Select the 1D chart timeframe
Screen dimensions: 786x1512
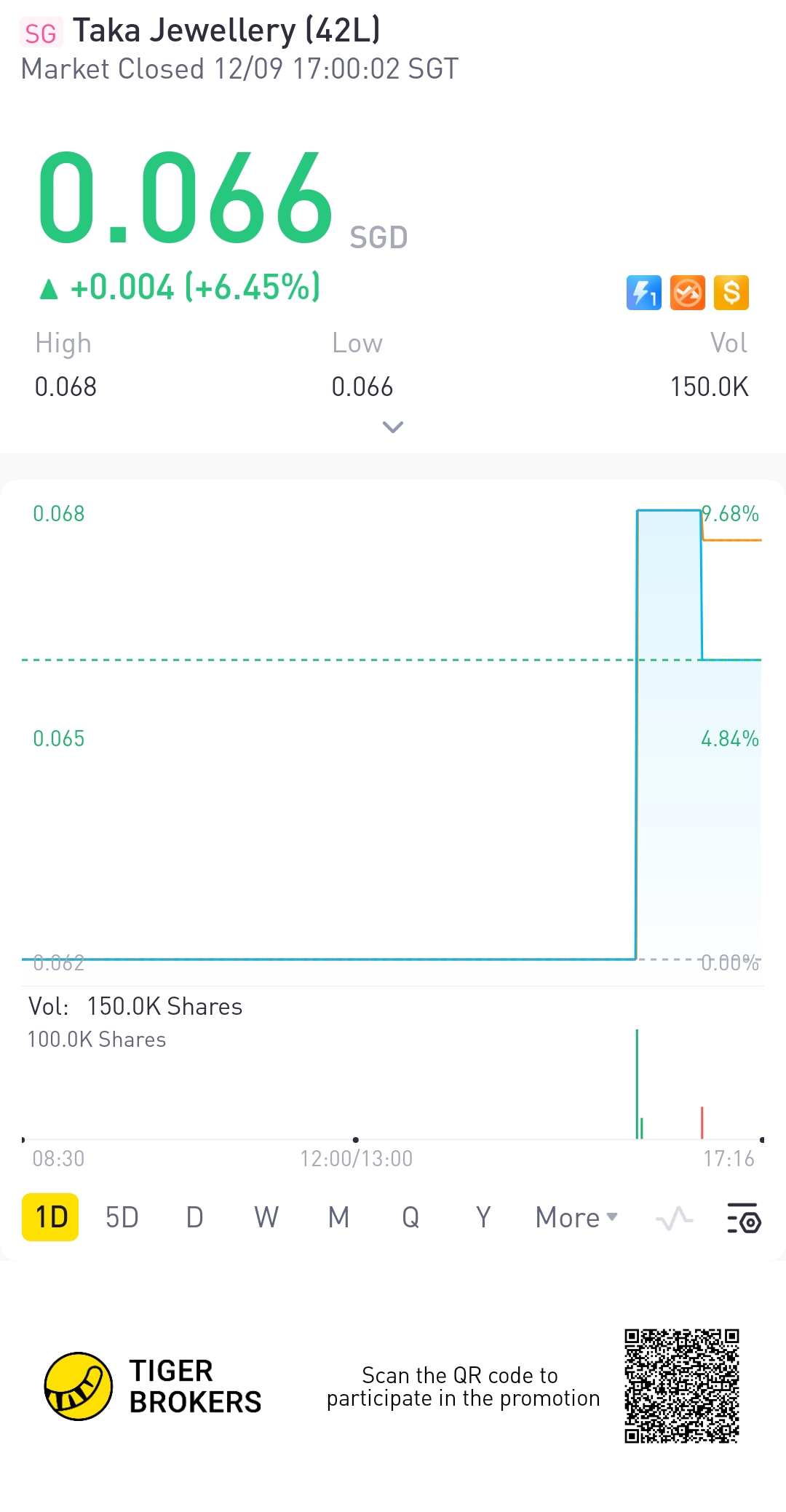[x=50, y=1217]
